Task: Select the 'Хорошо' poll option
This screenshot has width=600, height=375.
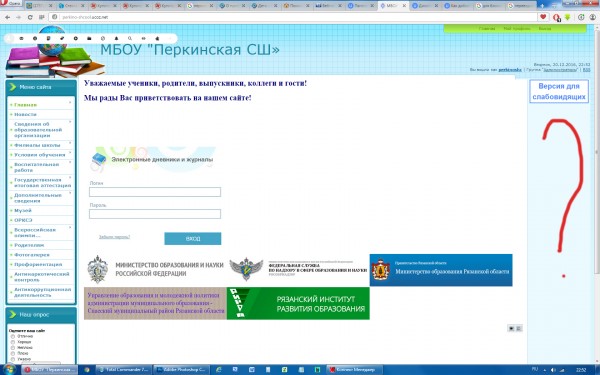Action: (13, 342)
